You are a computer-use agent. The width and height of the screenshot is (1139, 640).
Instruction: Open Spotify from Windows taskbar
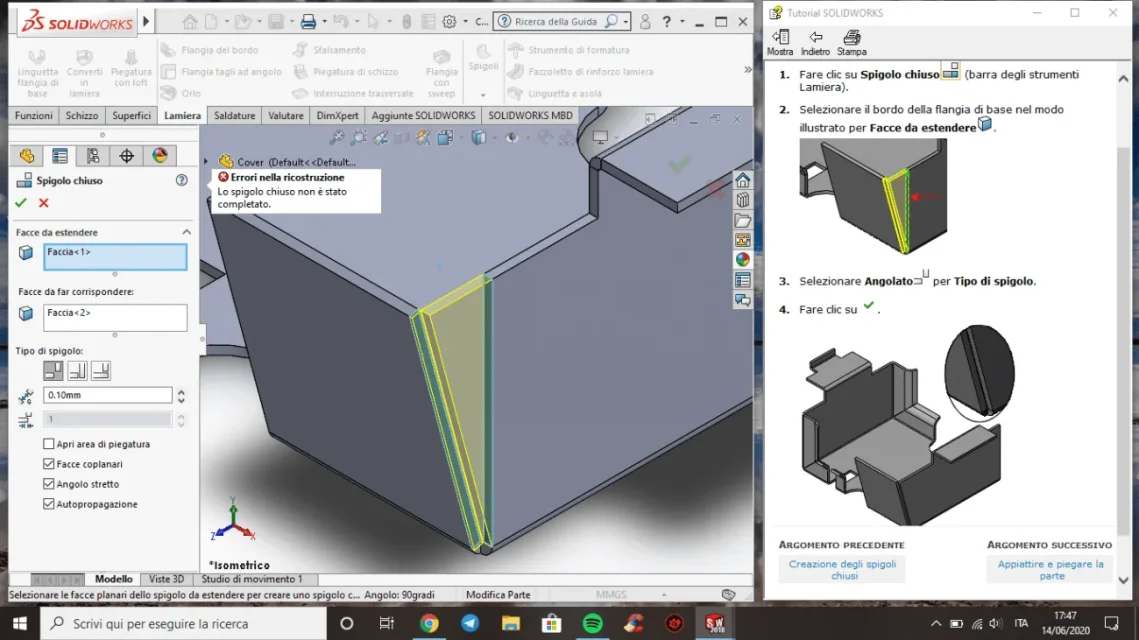coord(593,623)
